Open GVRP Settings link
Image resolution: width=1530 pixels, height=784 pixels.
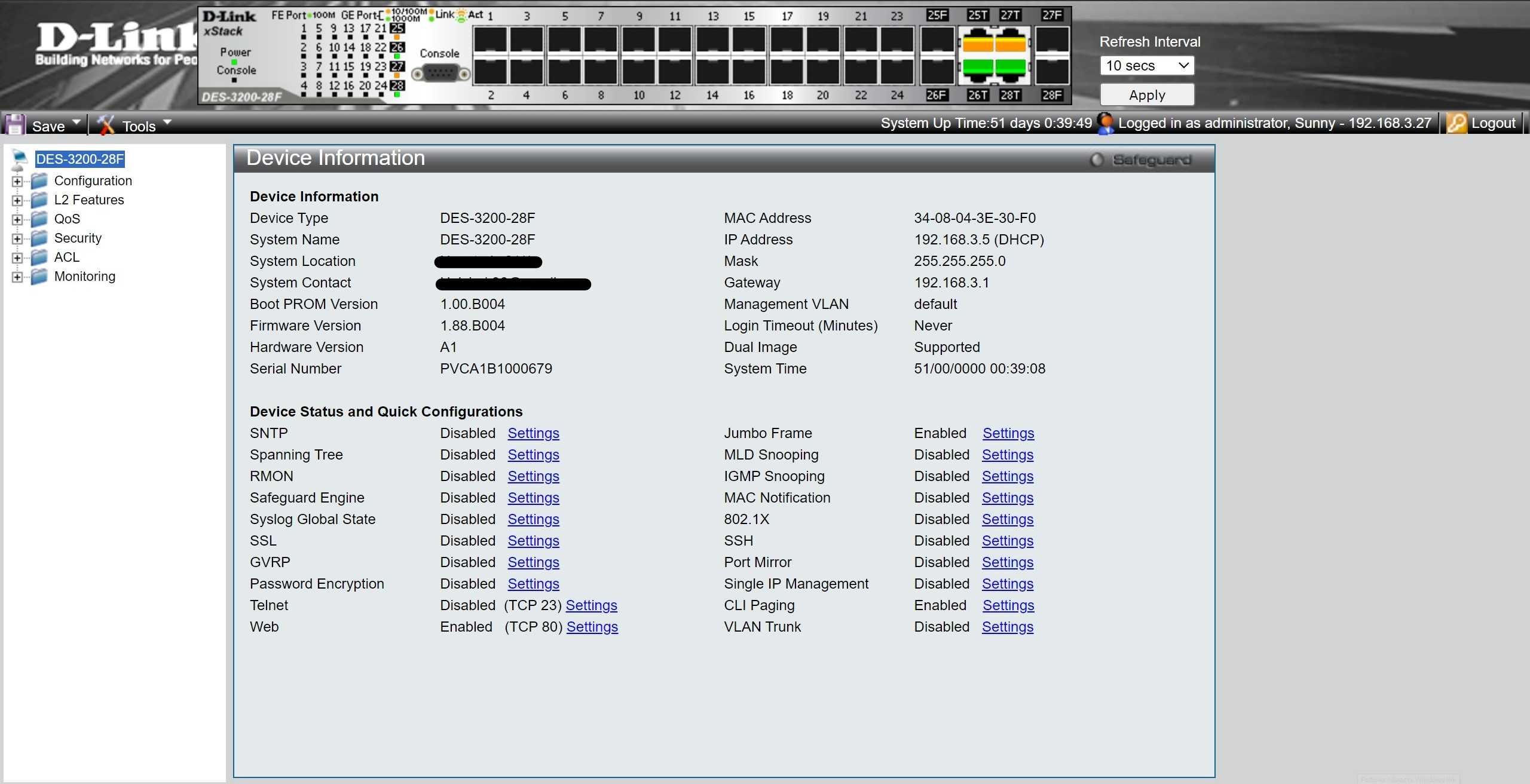tap(533, 562)
